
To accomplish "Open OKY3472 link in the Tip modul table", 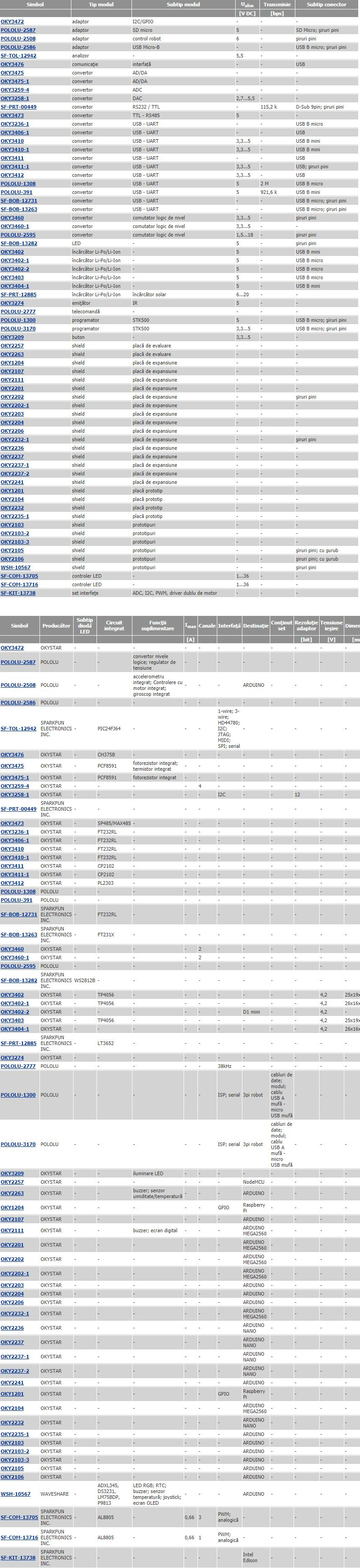I will pyautogui.click(x=12, y=21).
